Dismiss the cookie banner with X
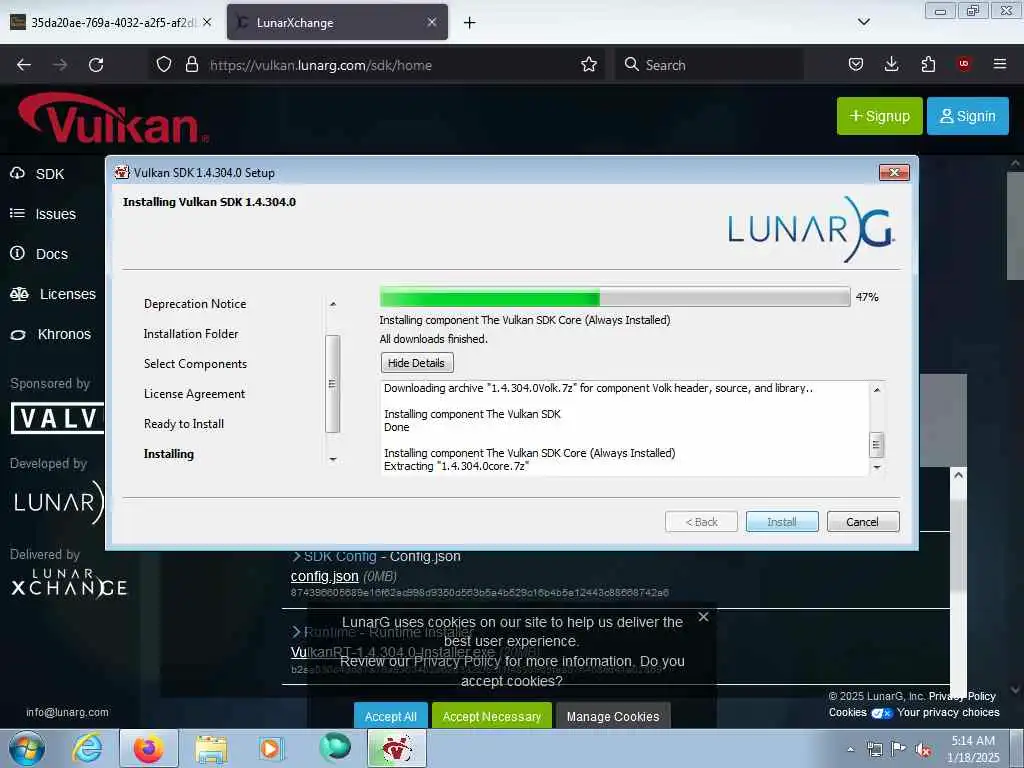This screenshot has width=1024, height=768. pyautogui.click(x=703, y=616)
